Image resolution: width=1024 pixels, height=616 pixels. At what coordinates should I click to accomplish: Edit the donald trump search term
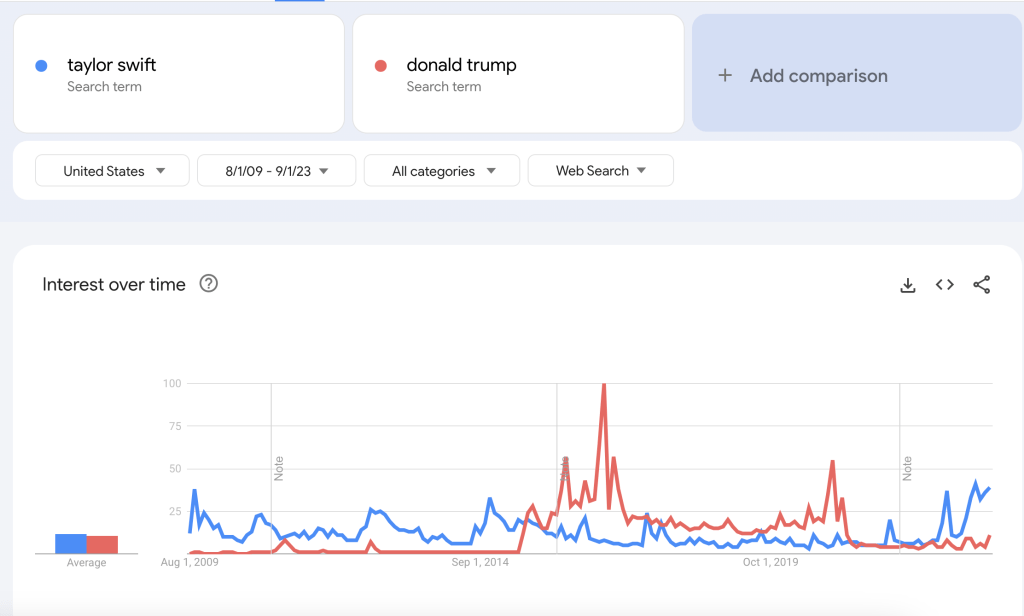pos(461,65)
